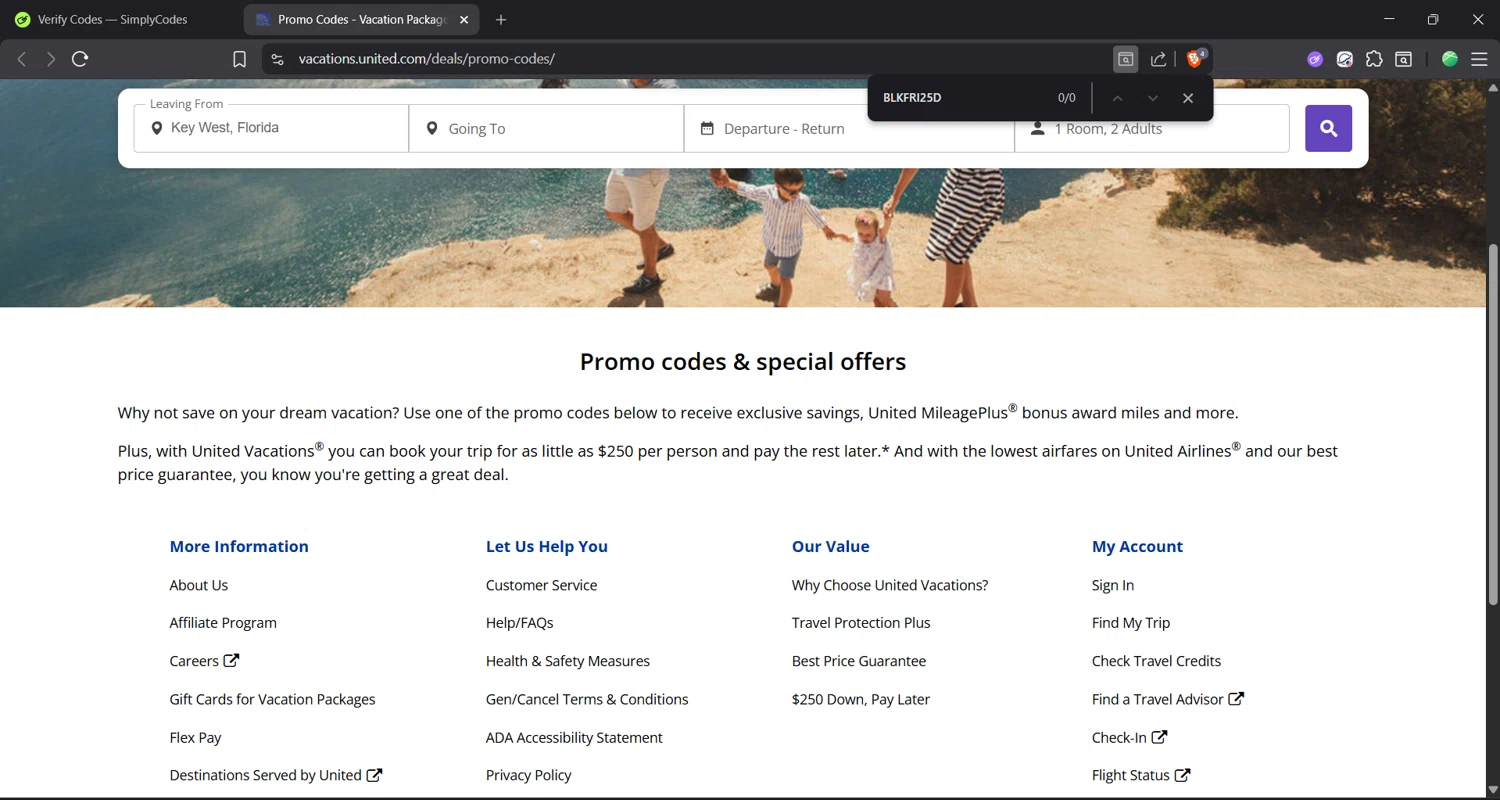This screenshot has height=800, width=1500.
Task: Open the browser hamburger menu
Action: pyautogui.click(x=1479, y=59)
